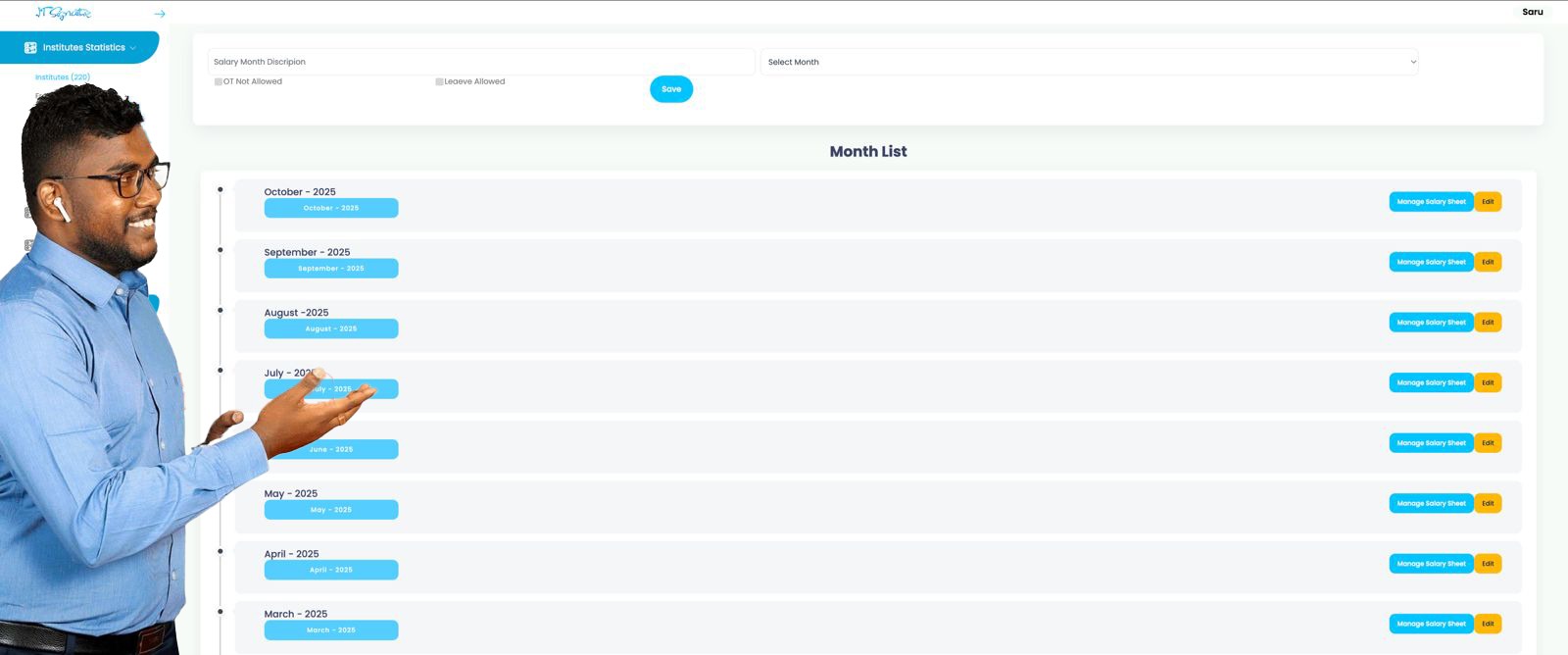Open Manage Salary Sheet for March 2025

click(x=1431, y=624)
